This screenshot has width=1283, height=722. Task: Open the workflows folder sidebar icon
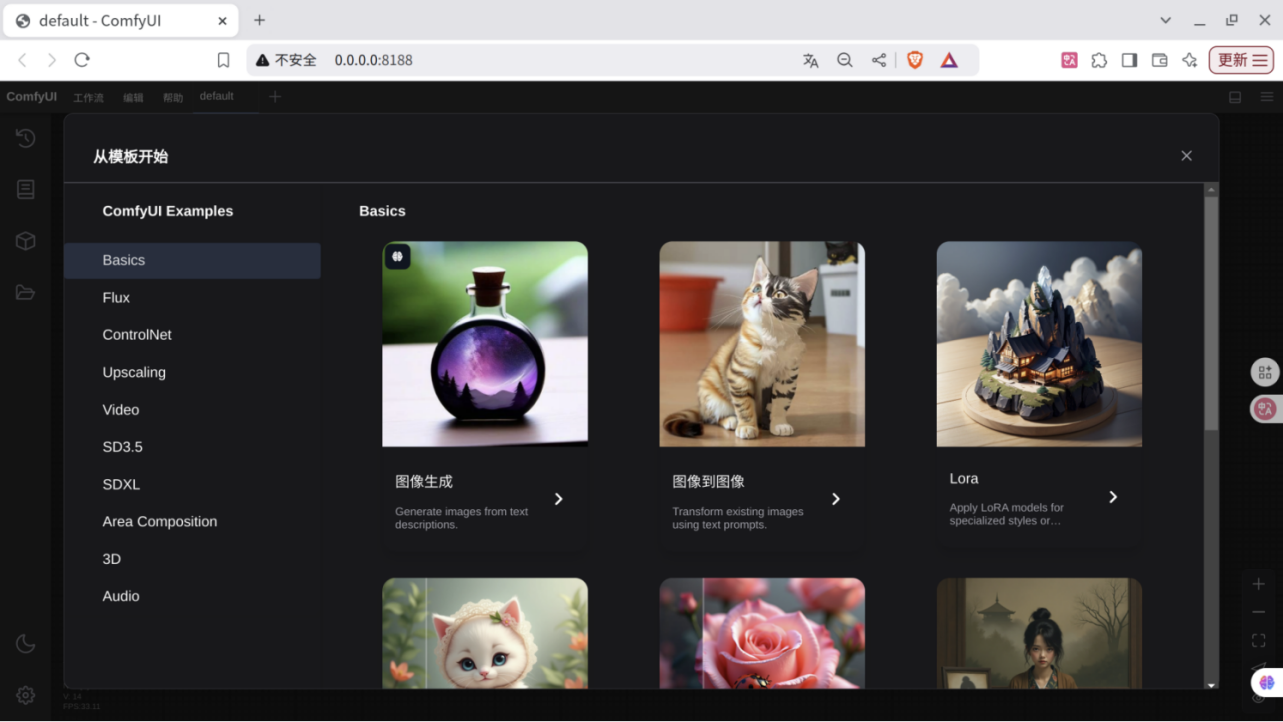pyautogui.click(x=26, y=293)
